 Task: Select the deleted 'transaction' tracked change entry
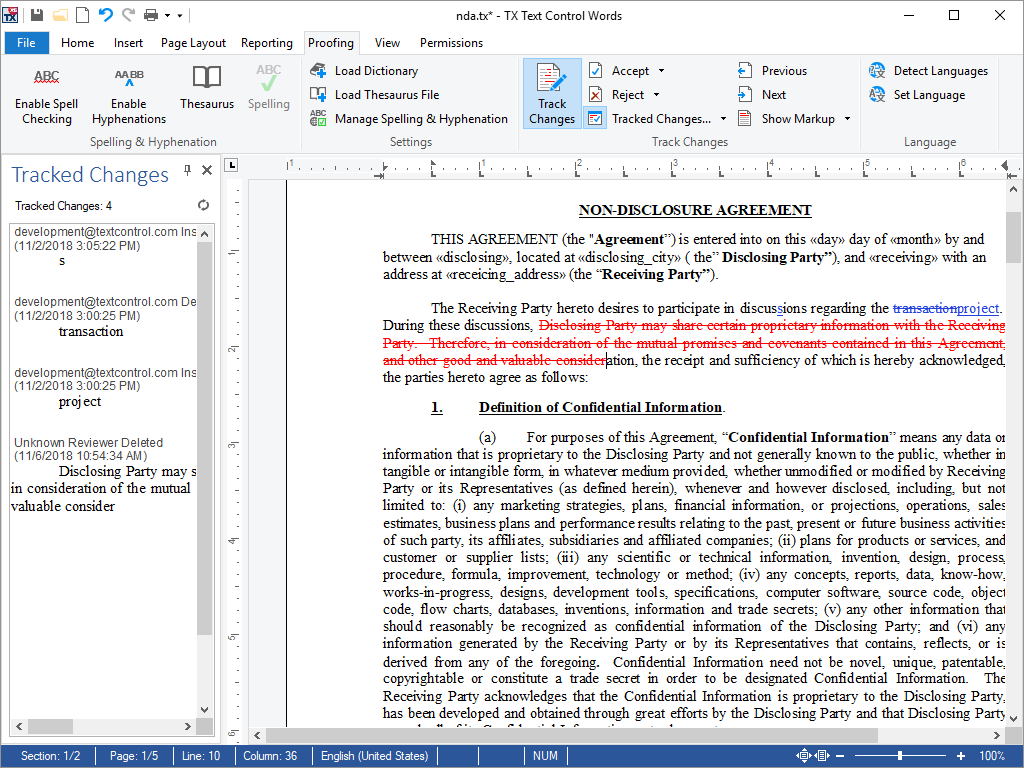point(91,331)
